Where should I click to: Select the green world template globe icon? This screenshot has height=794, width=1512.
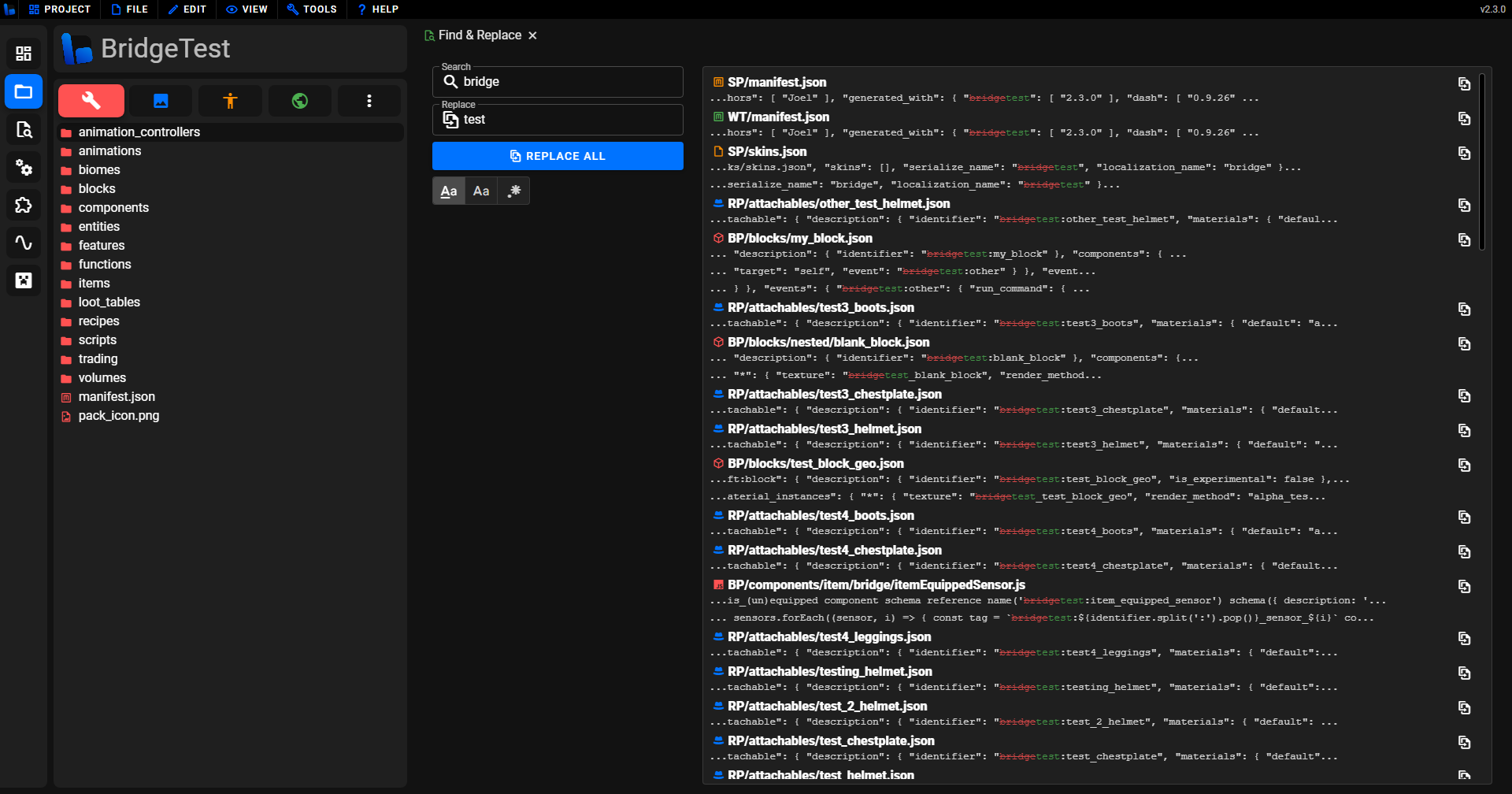point(299,101)
